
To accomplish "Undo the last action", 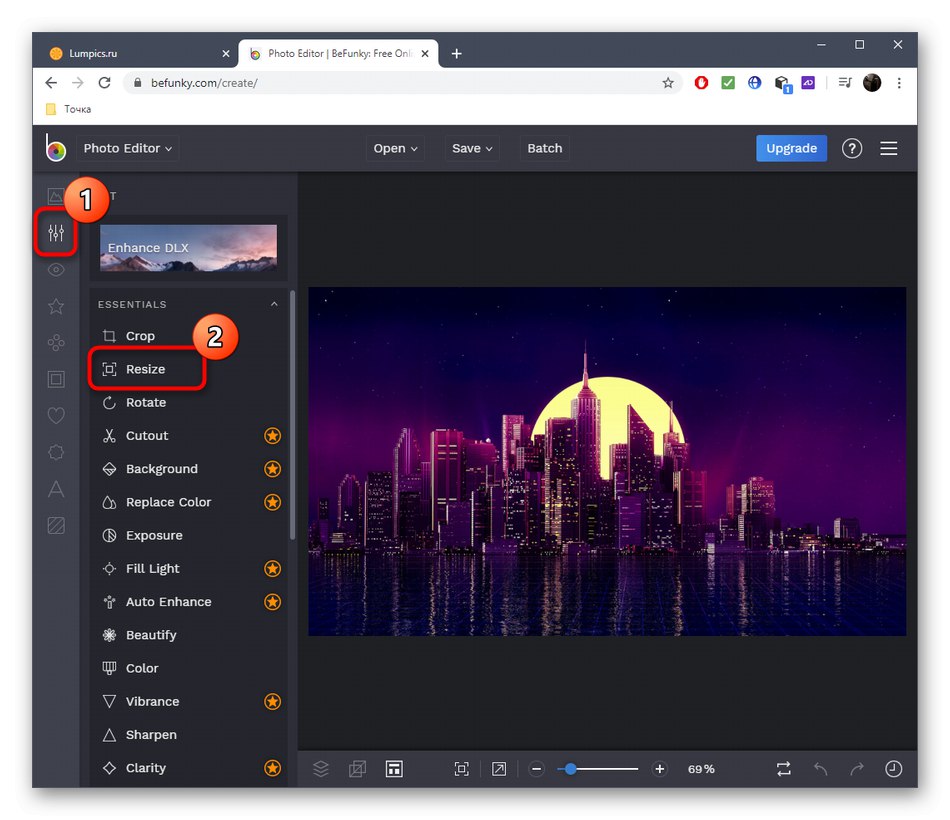I will pos(820,768).
